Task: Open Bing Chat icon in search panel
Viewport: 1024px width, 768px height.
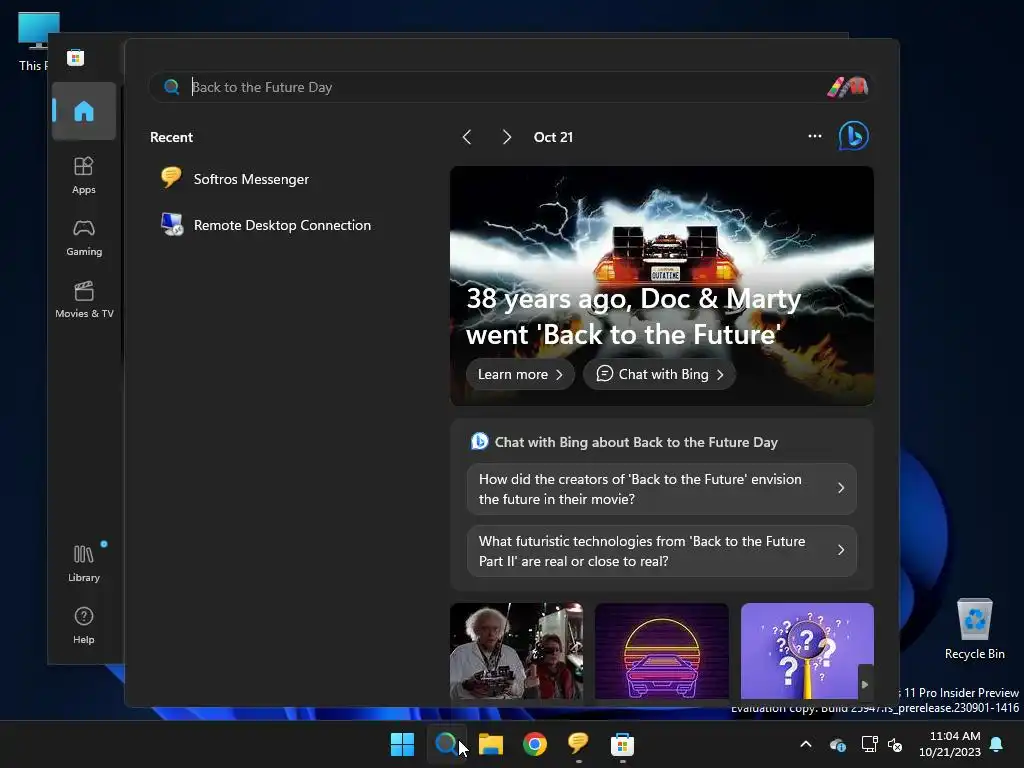Action: click(854, 136)
